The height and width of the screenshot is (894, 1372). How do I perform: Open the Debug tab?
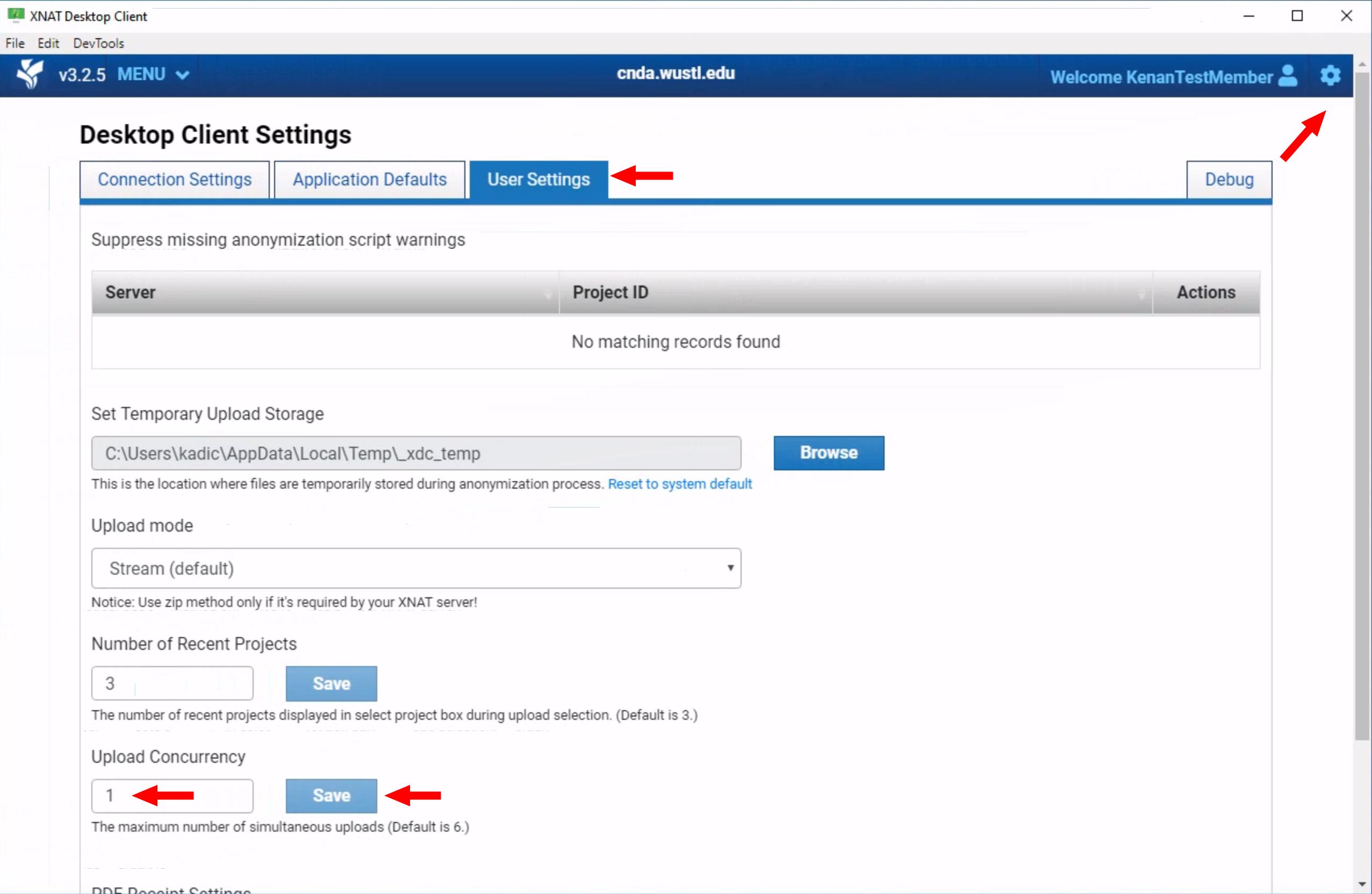[x=1229, y=180]
